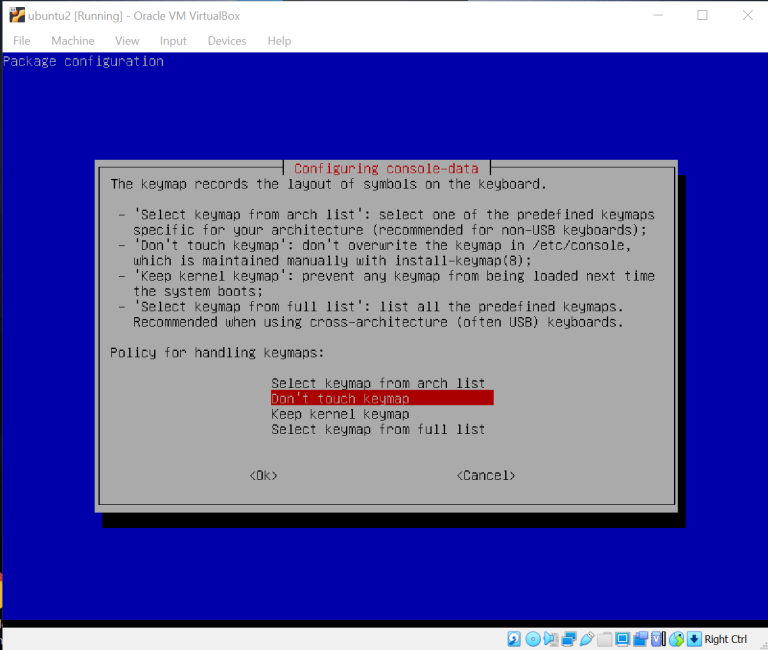This screenshot has width=768, height=650.
Task: Toggle the mouse integration status icon
Action: tap(676, 639)
